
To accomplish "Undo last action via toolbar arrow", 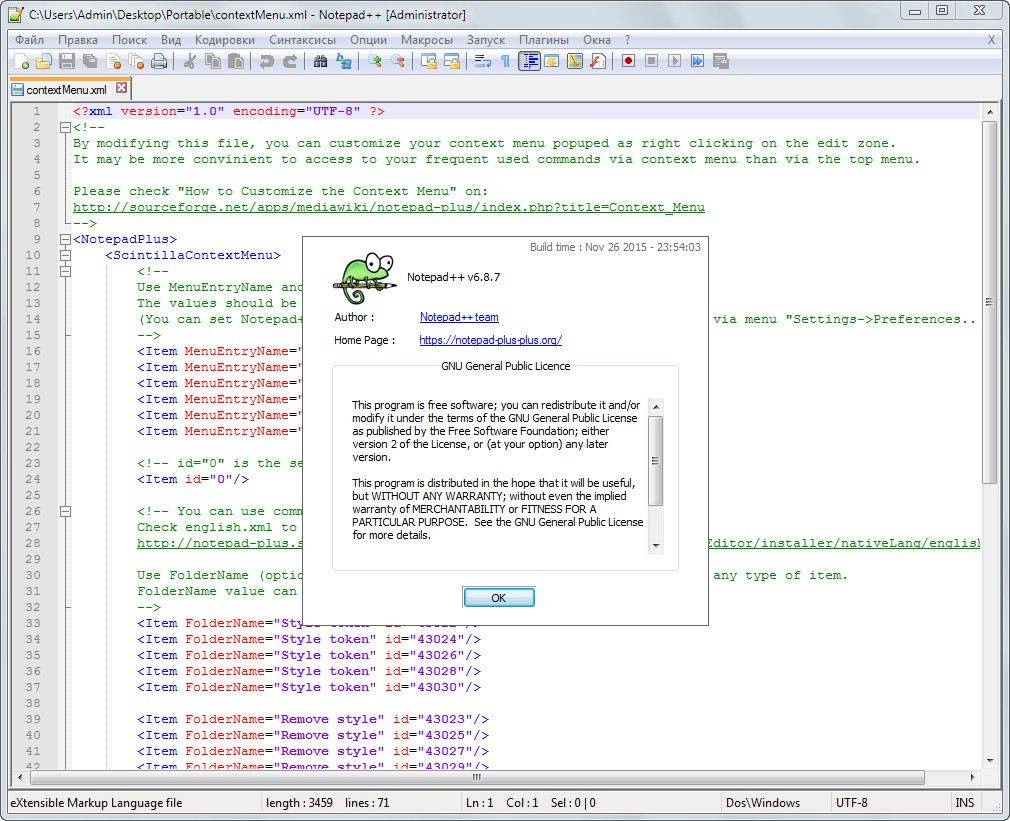I will point(266,61).
